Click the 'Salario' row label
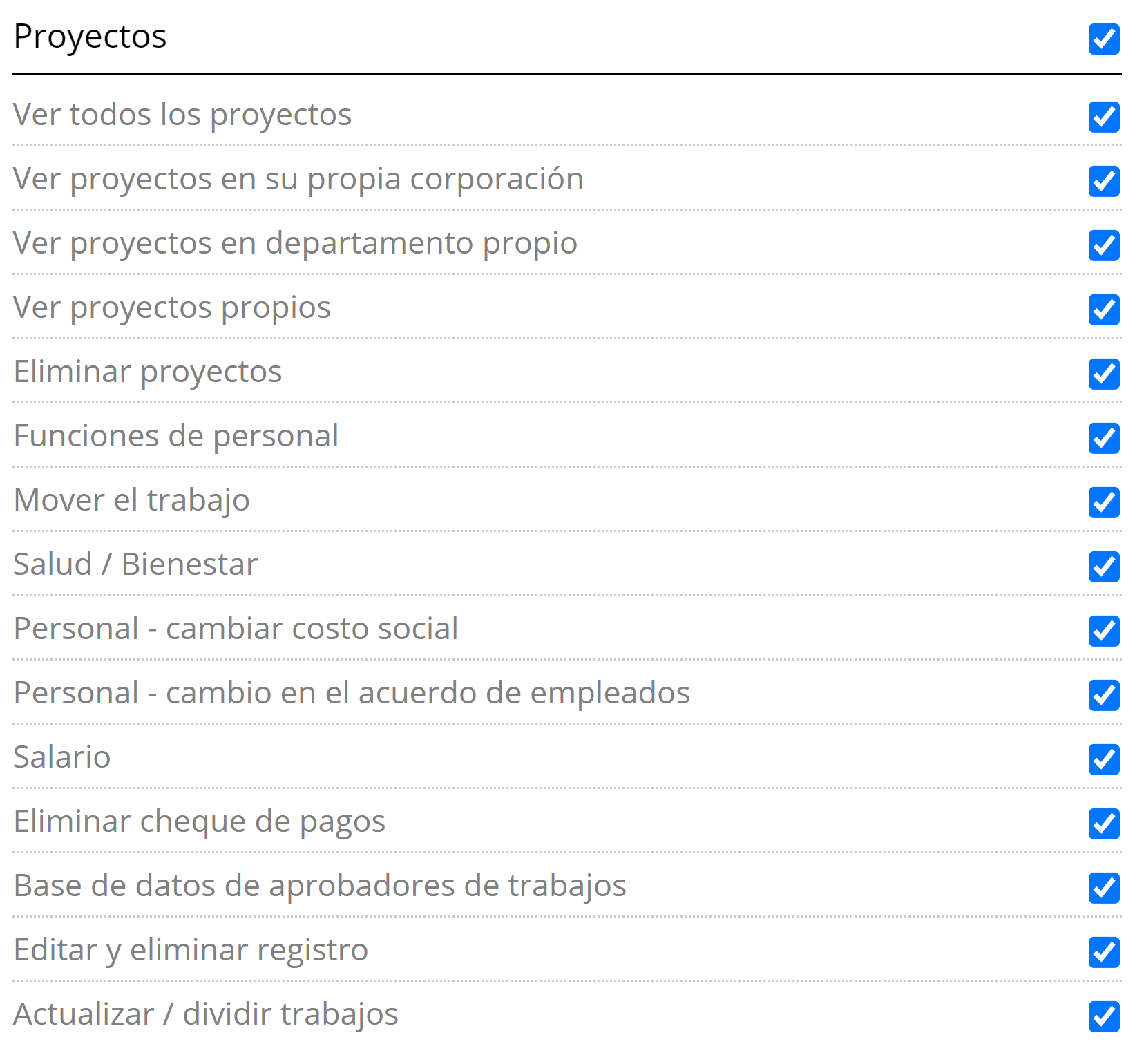 click(x=62, y=757)
